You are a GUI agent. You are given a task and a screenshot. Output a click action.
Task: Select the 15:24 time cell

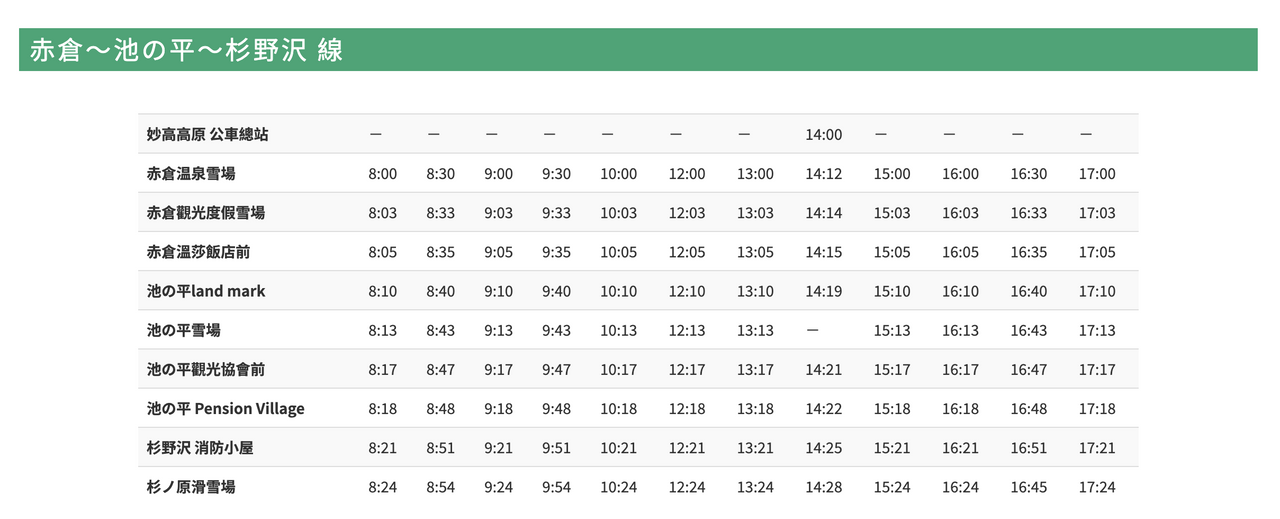(892, 487)
